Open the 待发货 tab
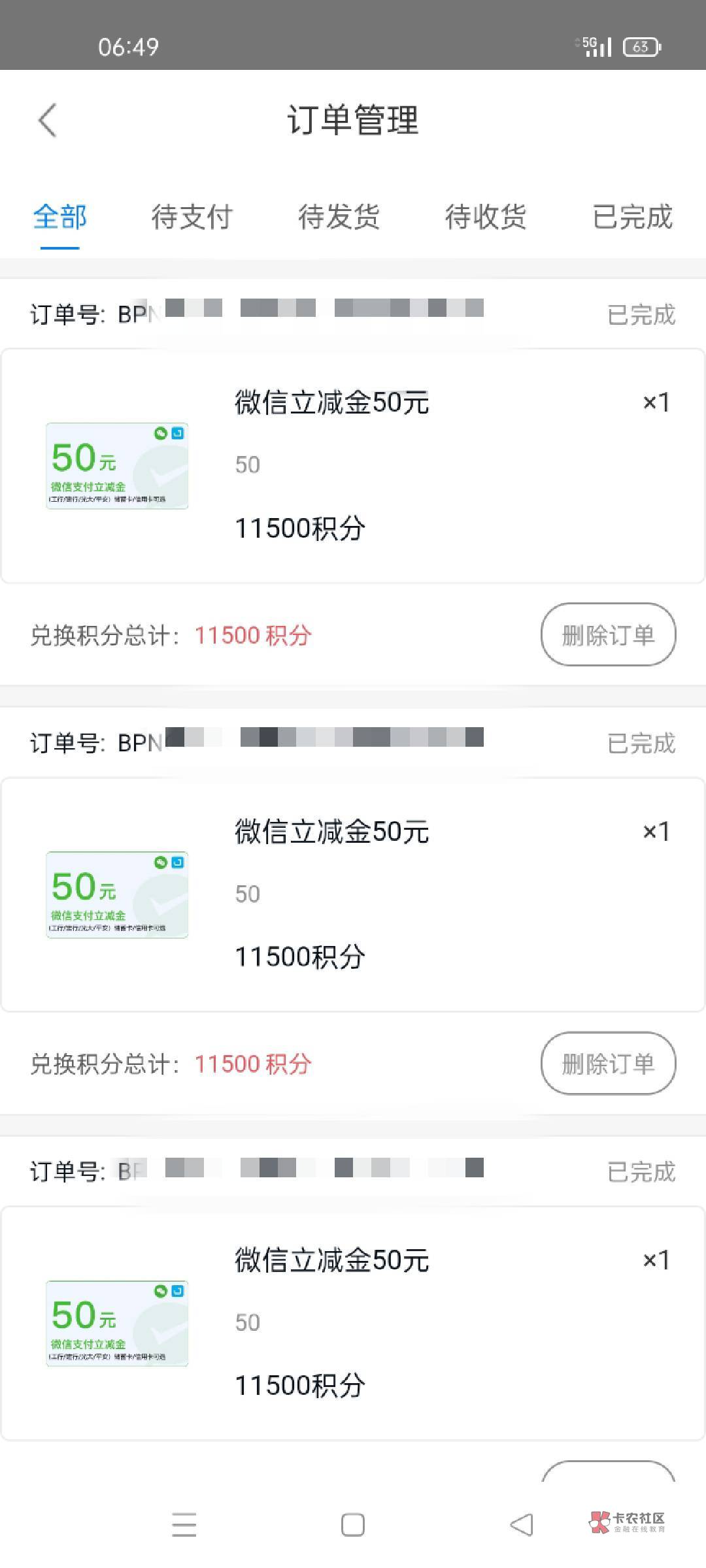The height and width of the screenshot is (1568, 706). coord(339,217)
